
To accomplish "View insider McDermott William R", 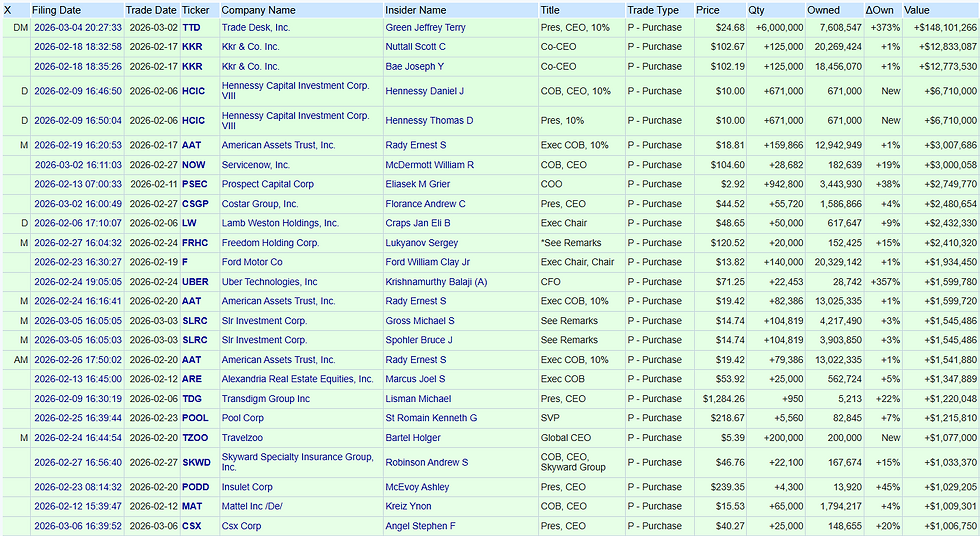I will pyautogui.click(x=429, y=165).
